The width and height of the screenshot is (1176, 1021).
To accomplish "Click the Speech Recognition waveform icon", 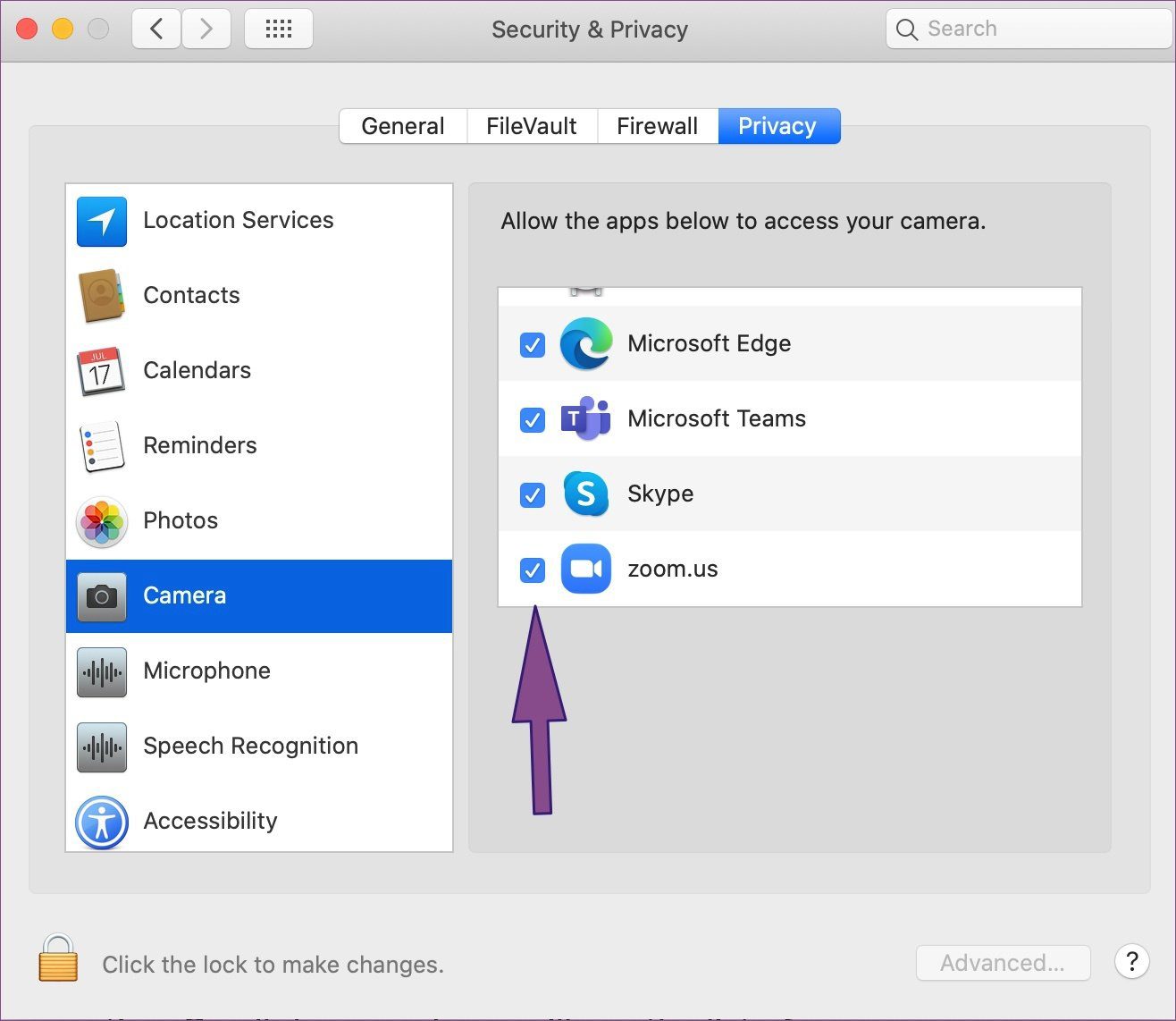I will pyautogui.click(x=101, y=747).
